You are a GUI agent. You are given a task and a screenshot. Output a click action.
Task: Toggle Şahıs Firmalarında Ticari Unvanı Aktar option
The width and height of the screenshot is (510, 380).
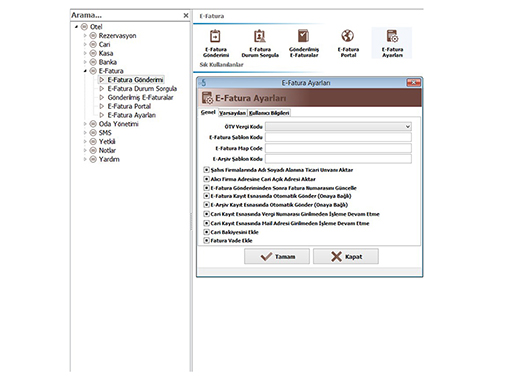(x=206, y=170)
